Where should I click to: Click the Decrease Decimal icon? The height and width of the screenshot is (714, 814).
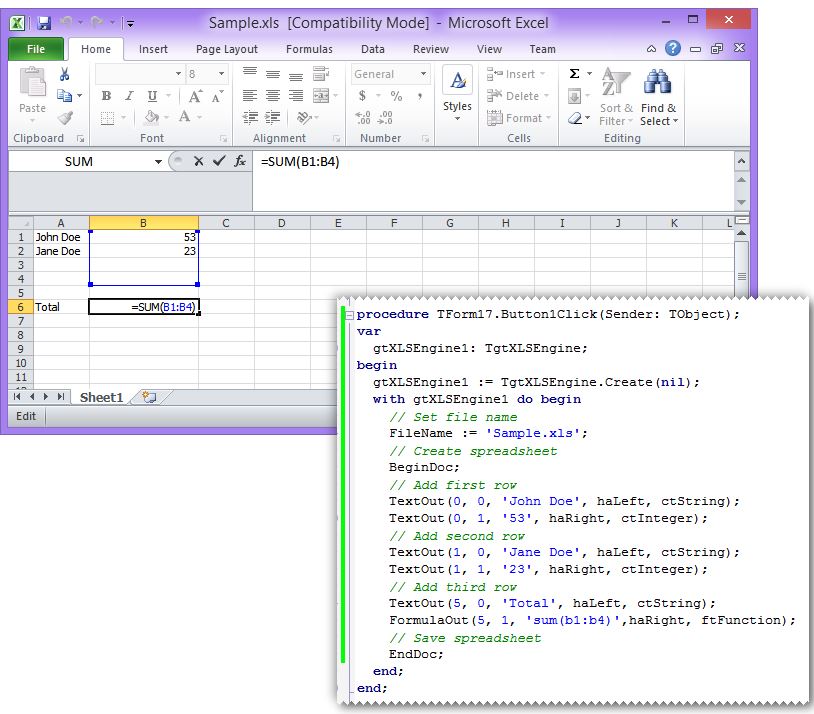pyautogui.click(x=385, y=118)
